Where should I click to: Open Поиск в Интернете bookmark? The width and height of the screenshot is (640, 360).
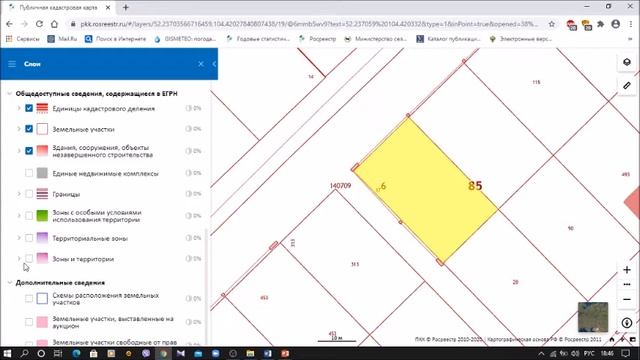point(116,39)
